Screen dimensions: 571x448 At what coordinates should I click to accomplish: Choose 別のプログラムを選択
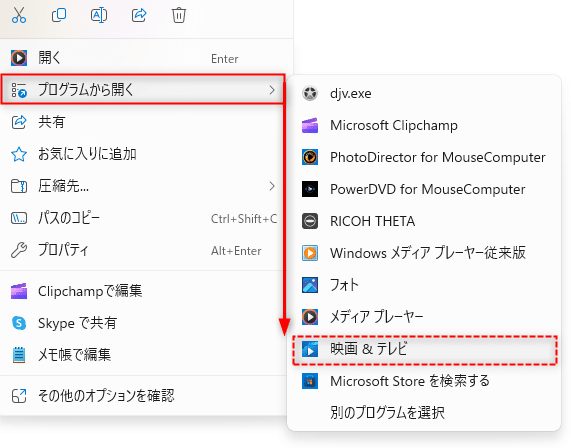click(x=424, y=413)
